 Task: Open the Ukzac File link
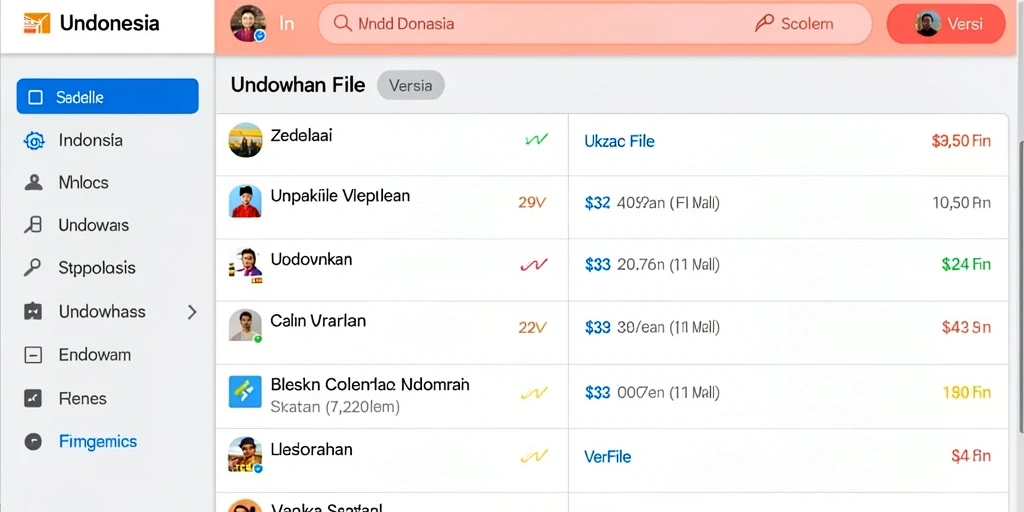click(619, 141)
